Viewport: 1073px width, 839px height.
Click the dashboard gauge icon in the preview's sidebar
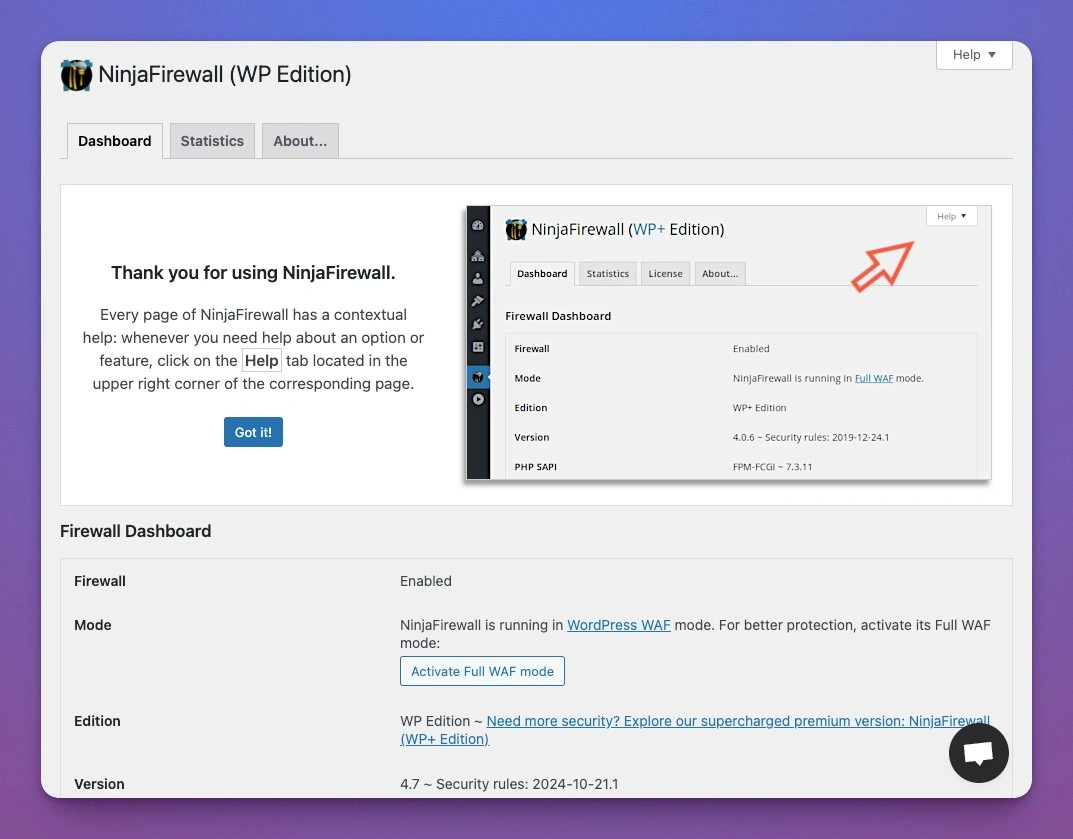coord(478,225)
